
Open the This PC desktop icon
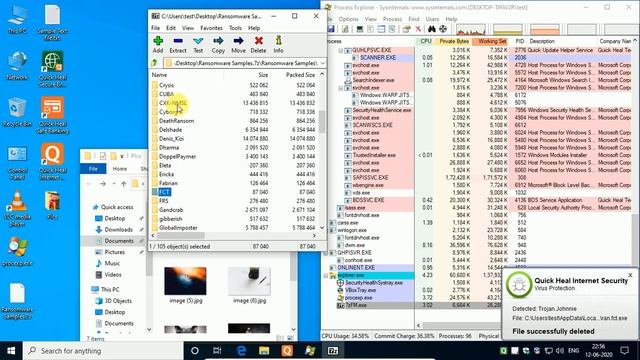click(17, 20)
